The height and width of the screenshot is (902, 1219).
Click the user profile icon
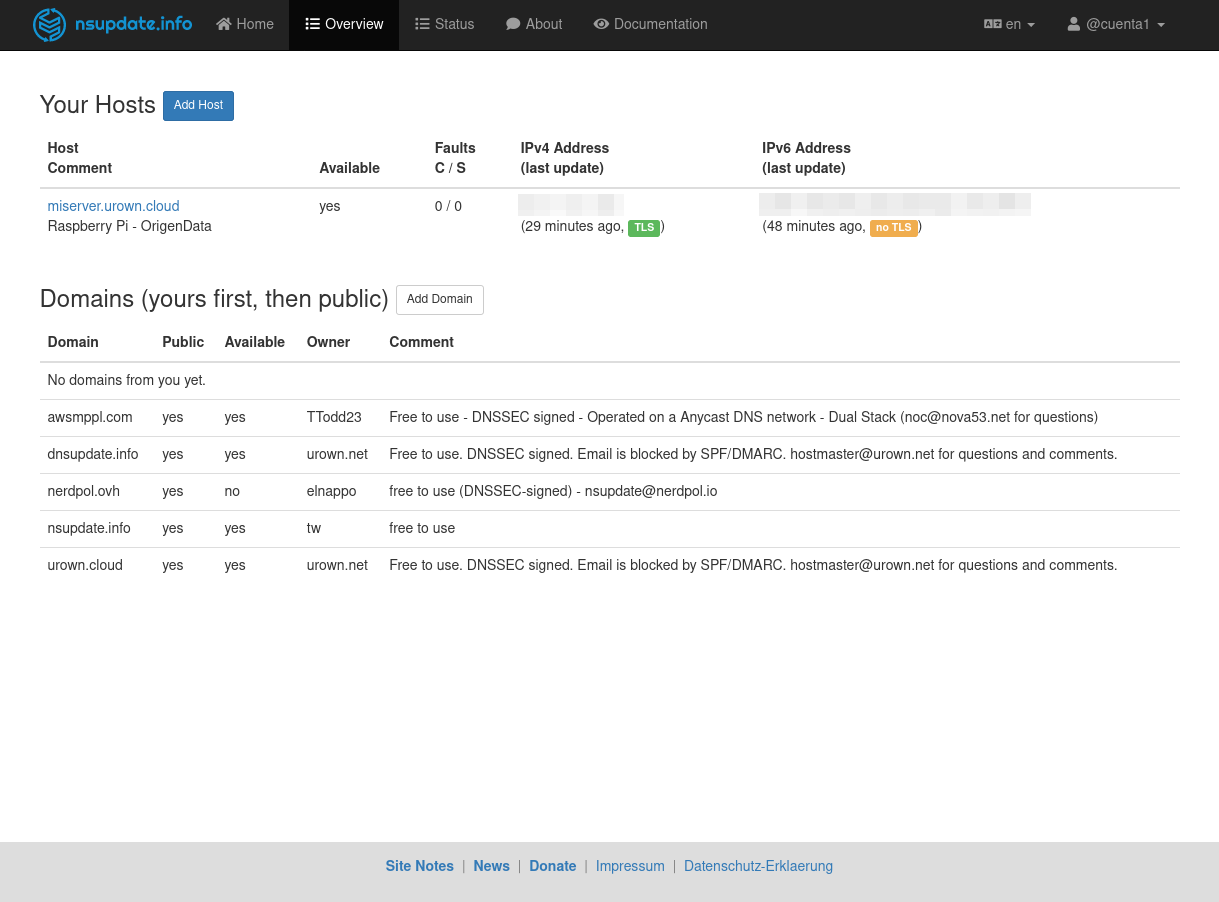1074,24
